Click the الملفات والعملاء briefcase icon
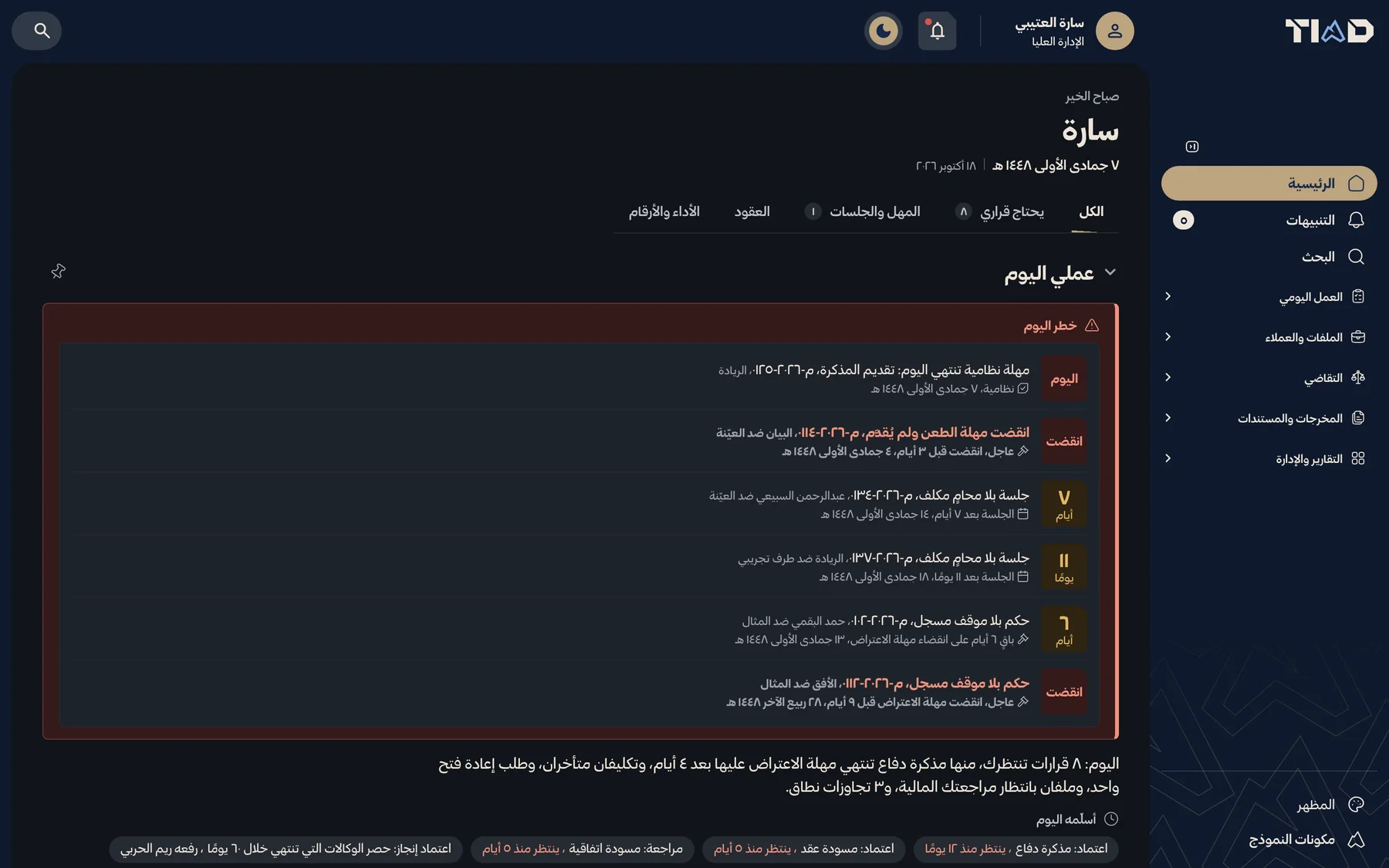This screenshot has width=1389, height=868. point(1358,337)
